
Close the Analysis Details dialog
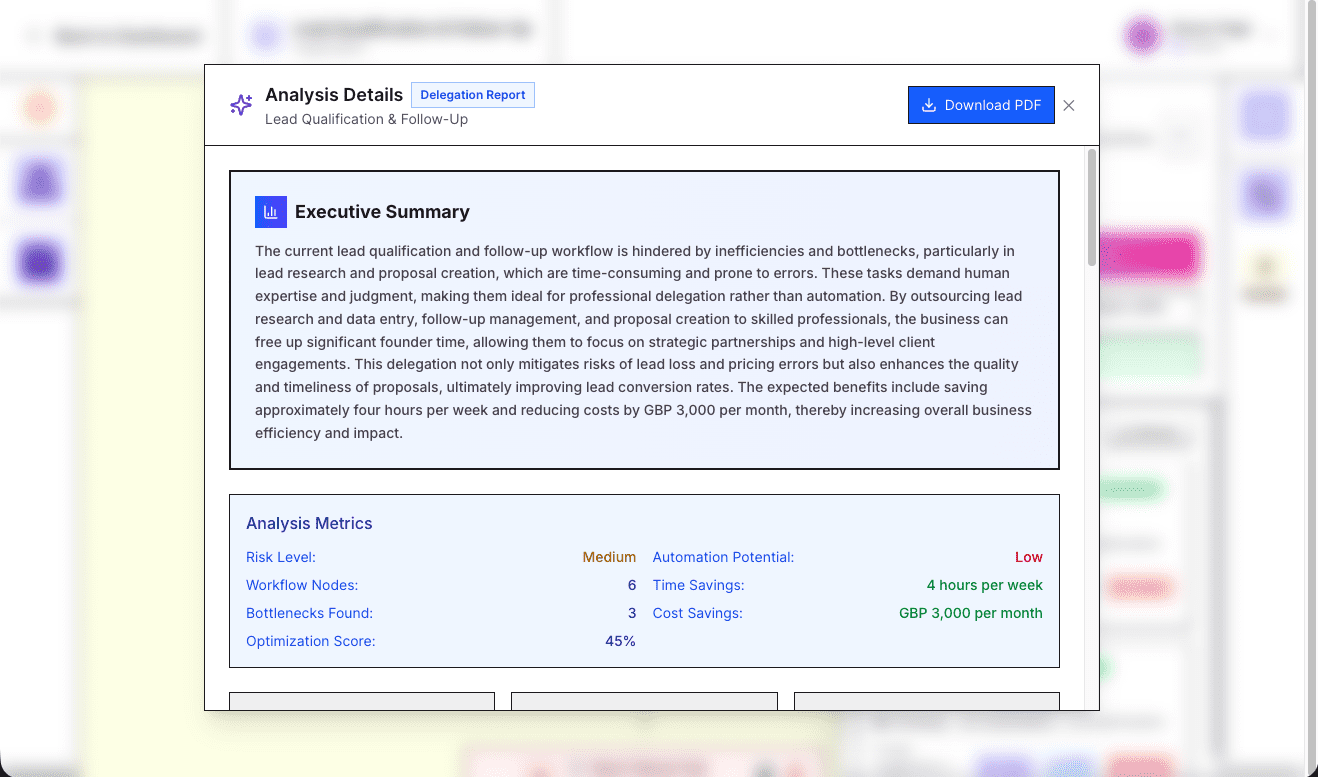pos(1069,105)
